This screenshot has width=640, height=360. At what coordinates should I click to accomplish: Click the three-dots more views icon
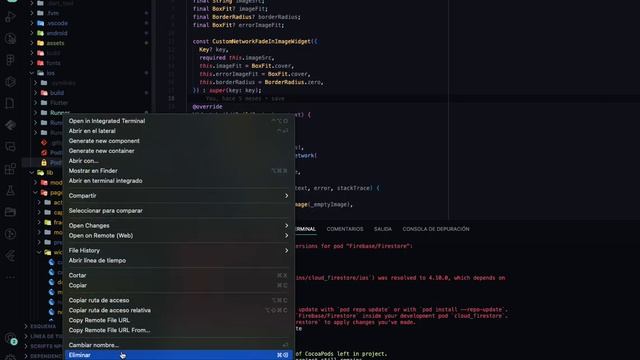11,277
